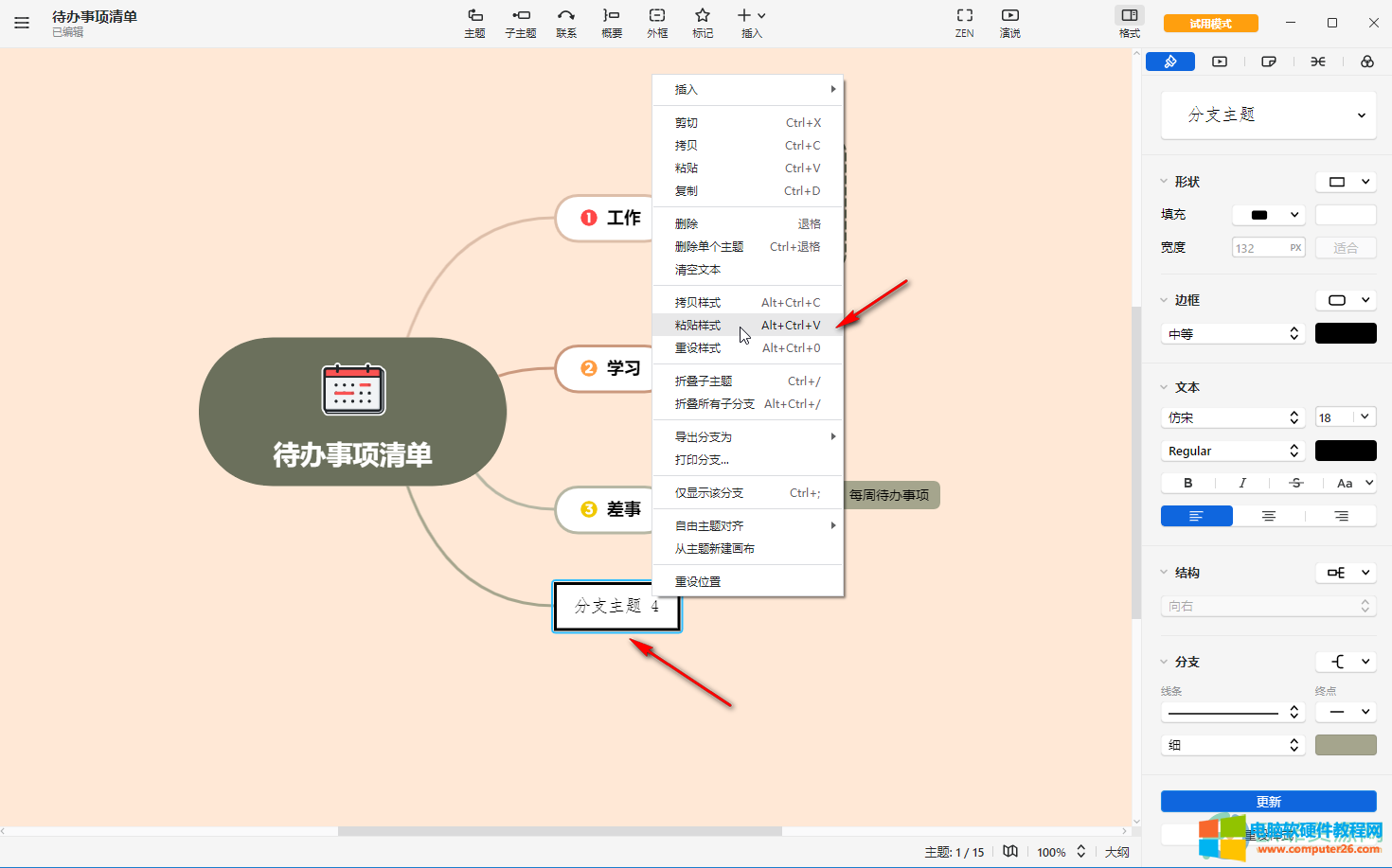Choose 从主题新建画布 in context menu
This screenshot has width=1392, height=868.
748,548
